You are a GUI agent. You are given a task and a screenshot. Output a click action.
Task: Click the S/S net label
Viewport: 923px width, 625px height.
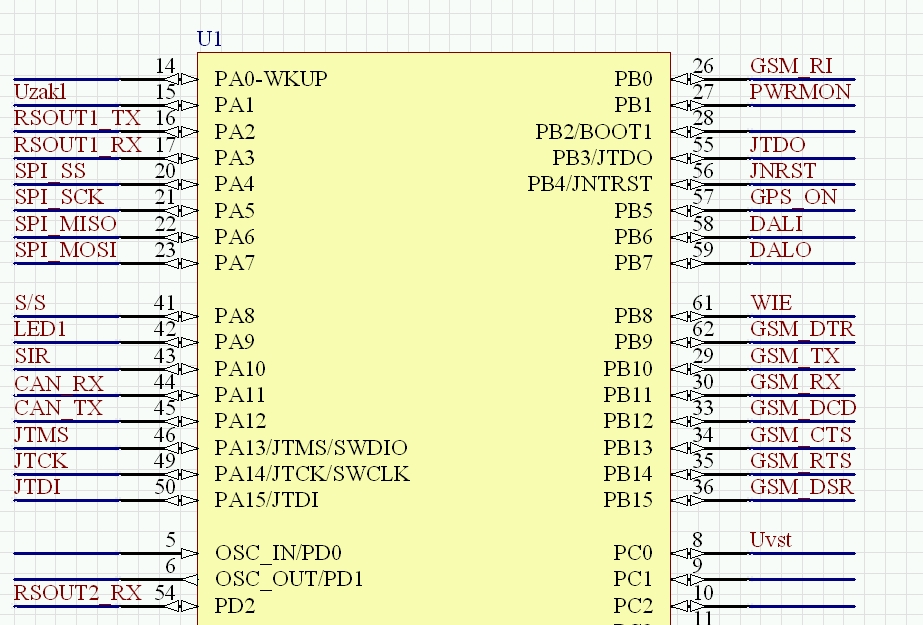coord(30,302)
